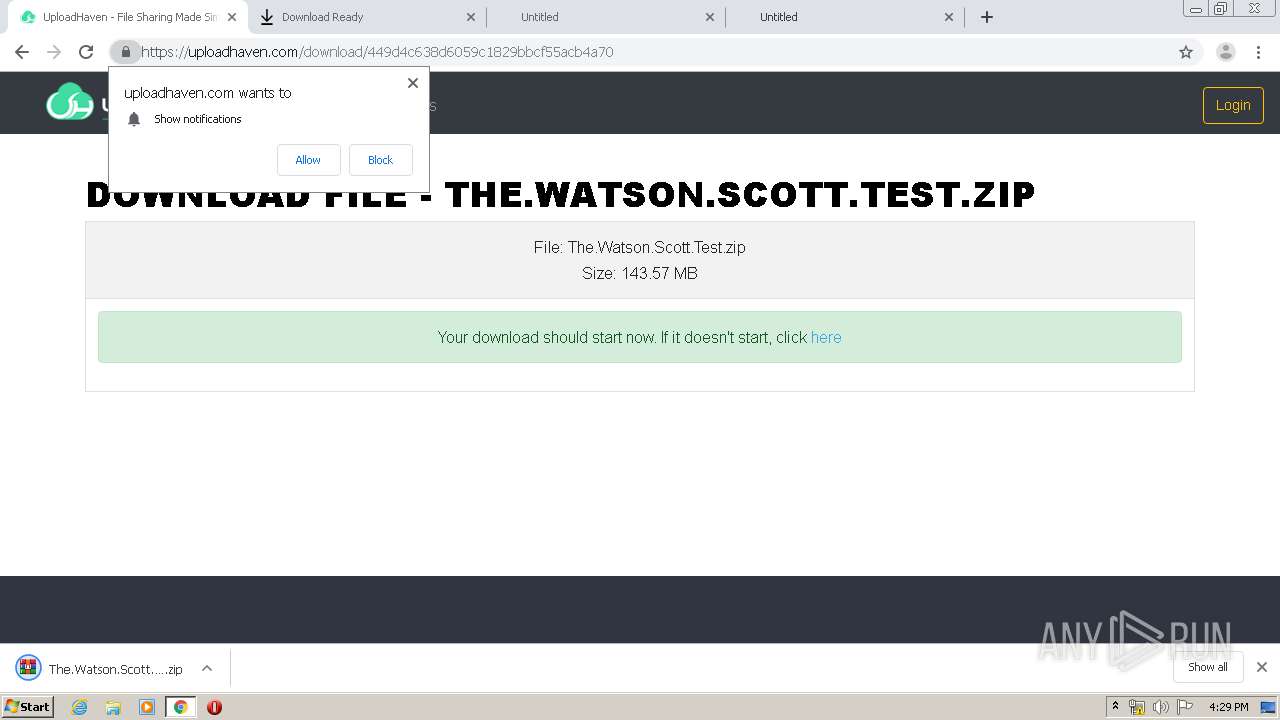Click the red antivirus taskbar icon
The image size is (1280, 720).
(214, 707)
